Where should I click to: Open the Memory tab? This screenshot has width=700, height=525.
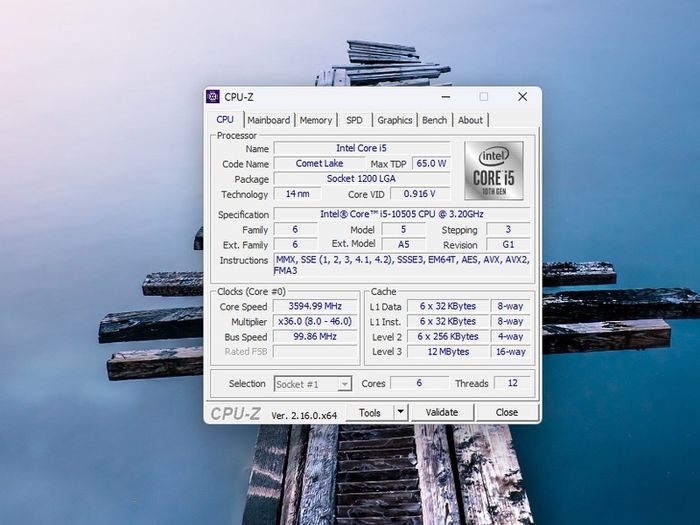click(x=316, y=120)
